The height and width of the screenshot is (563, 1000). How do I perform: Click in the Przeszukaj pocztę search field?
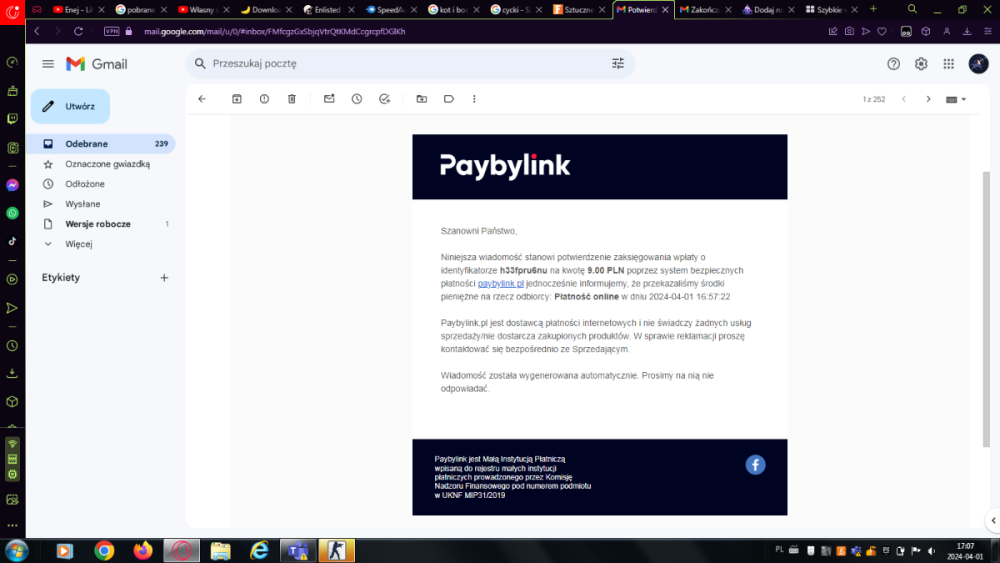[400, 64]
